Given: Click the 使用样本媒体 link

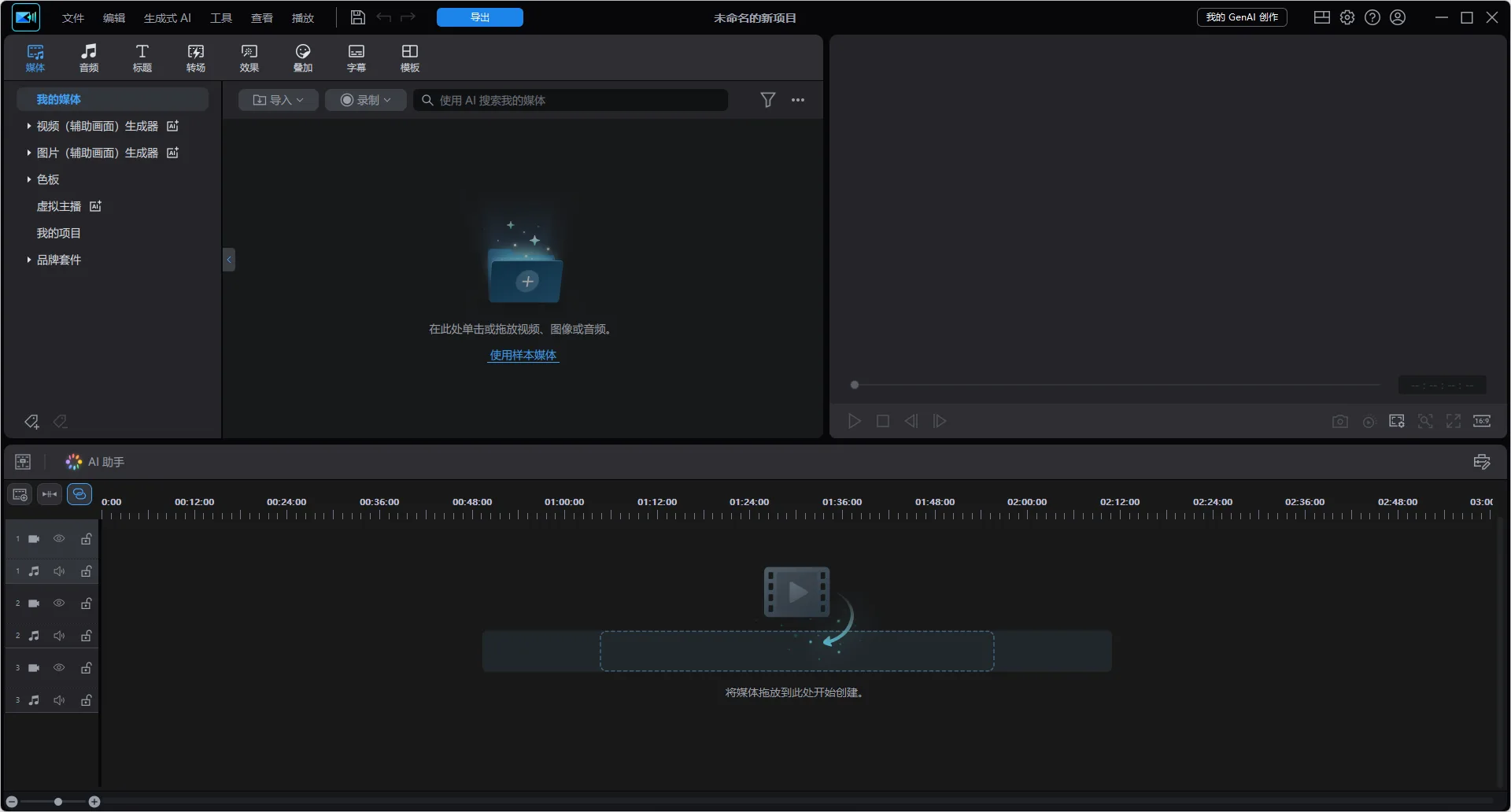Looking at the screenshot, I should 523,355.
